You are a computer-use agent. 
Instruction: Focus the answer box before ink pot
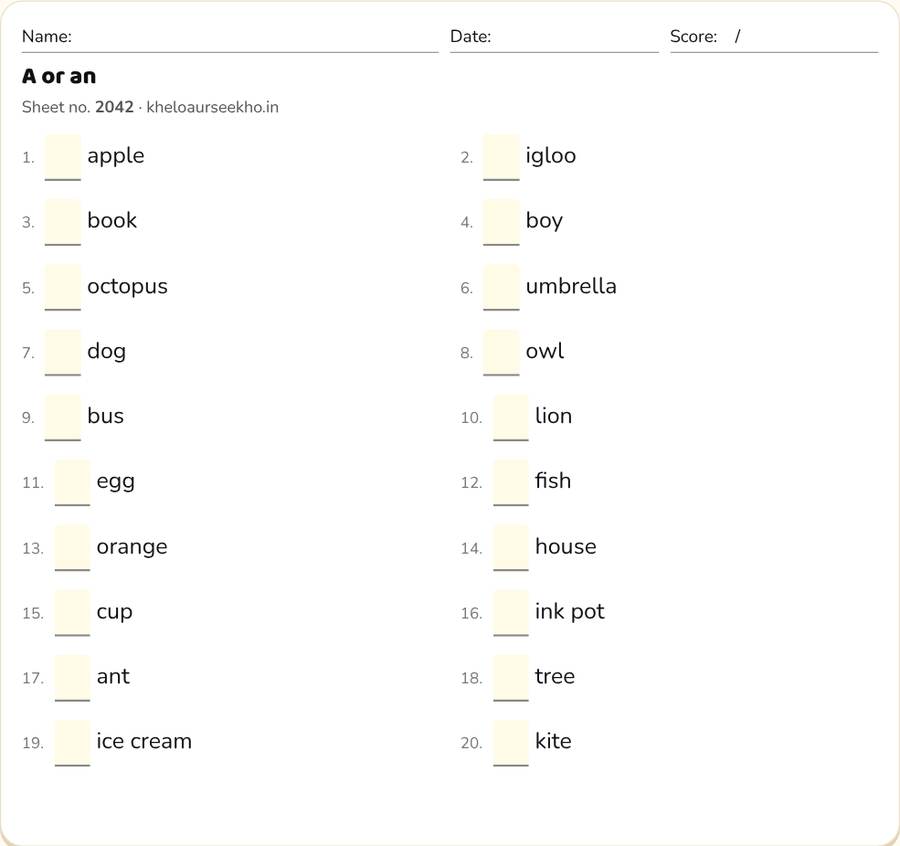tap(511, 612)
